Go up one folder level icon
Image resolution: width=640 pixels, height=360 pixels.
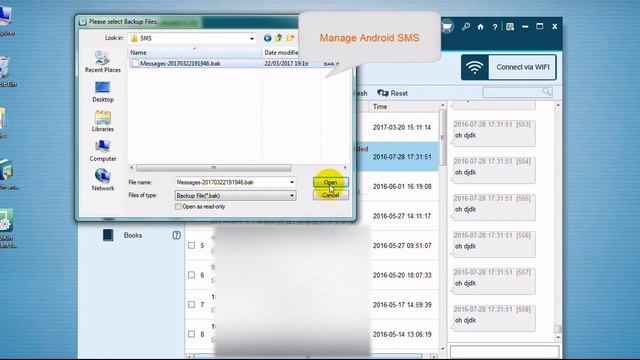tap(279, 38)
